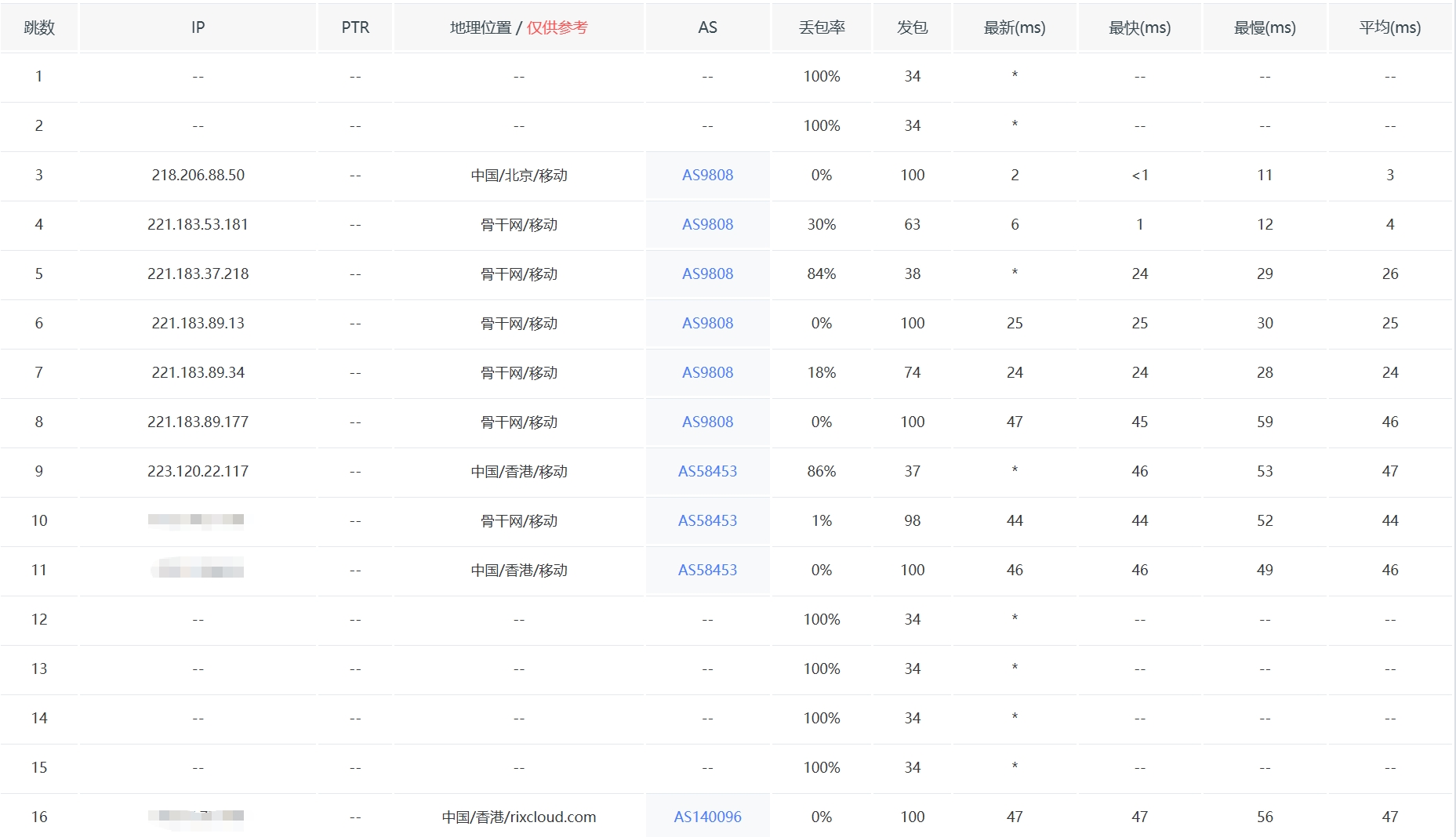Open the AS58453 link for 223.120.22.117

pos(707,471)
